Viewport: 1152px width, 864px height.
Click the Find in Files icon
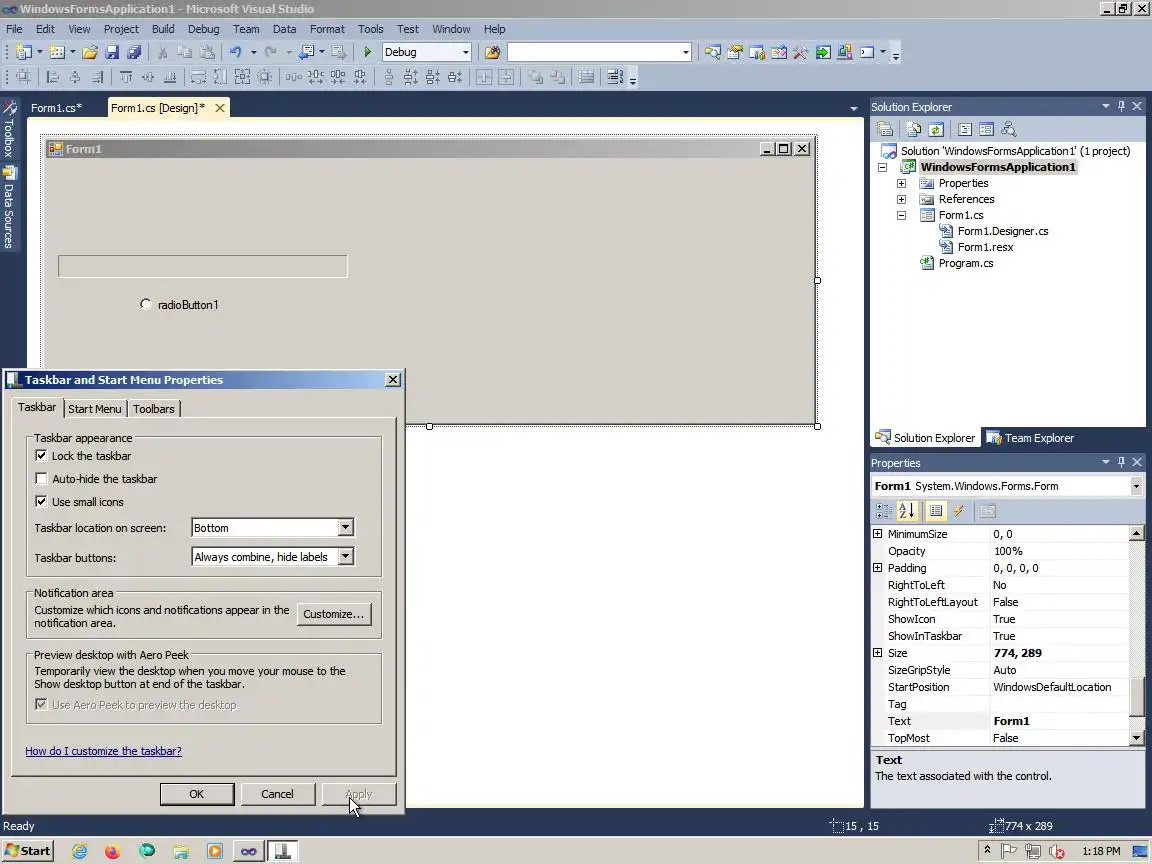click(x=492, y=52)
